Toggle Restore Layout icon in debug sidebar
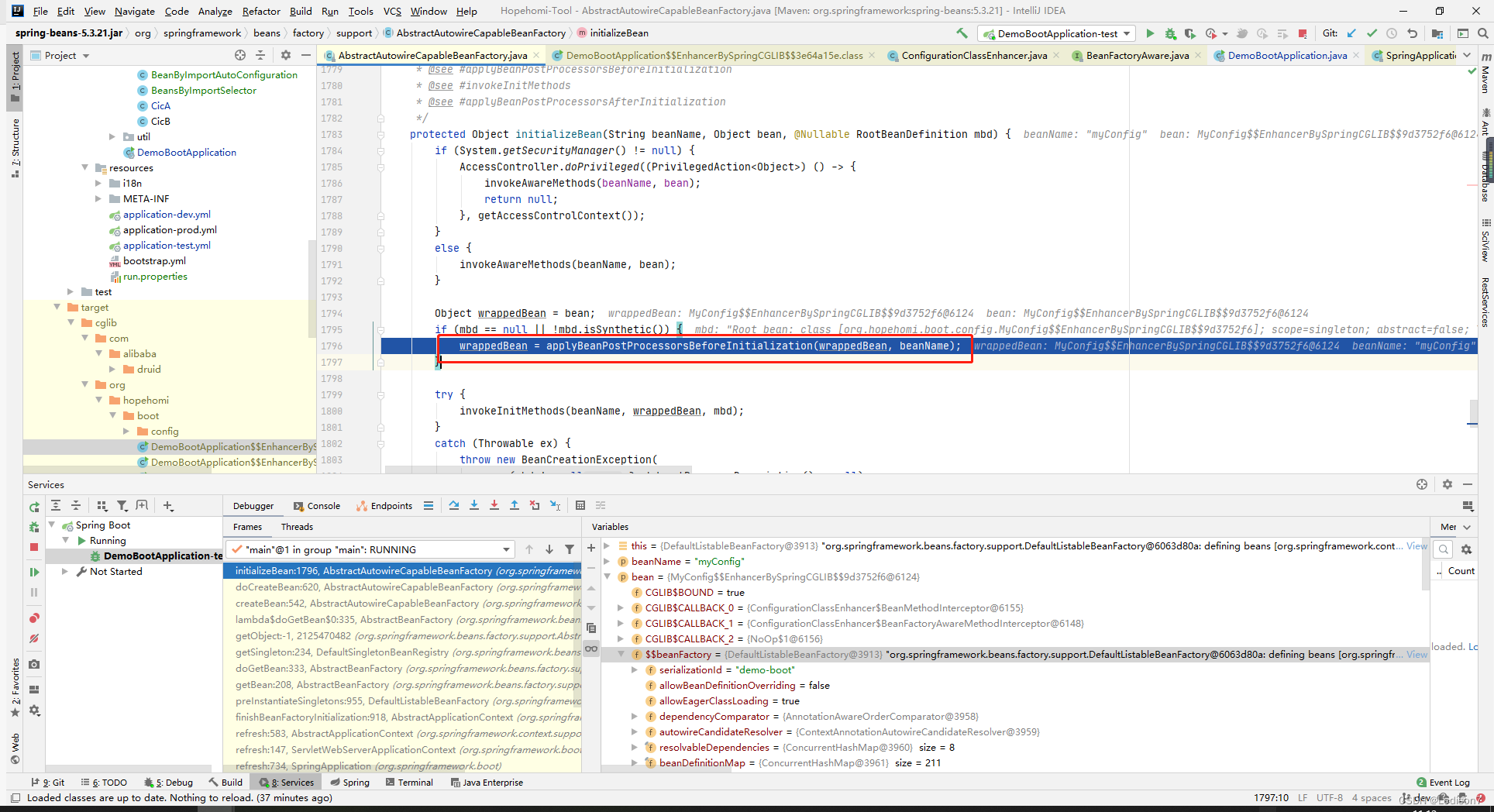 coord(34,690)
